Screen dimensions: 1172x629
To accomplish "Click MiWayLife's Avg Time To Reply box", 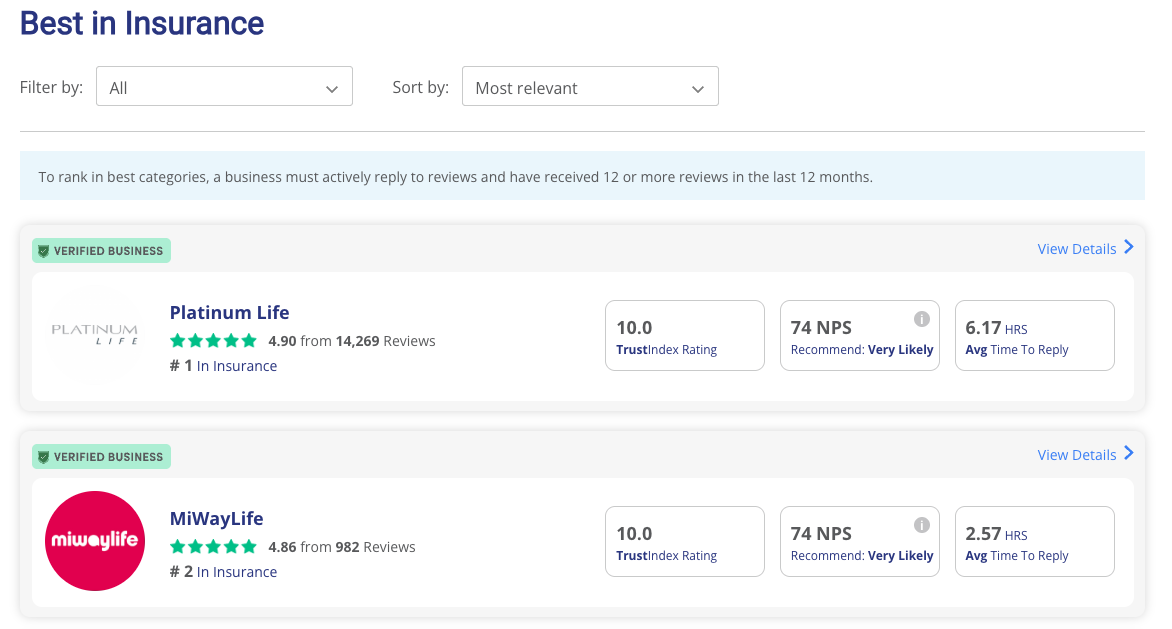I will point(1034,542).
